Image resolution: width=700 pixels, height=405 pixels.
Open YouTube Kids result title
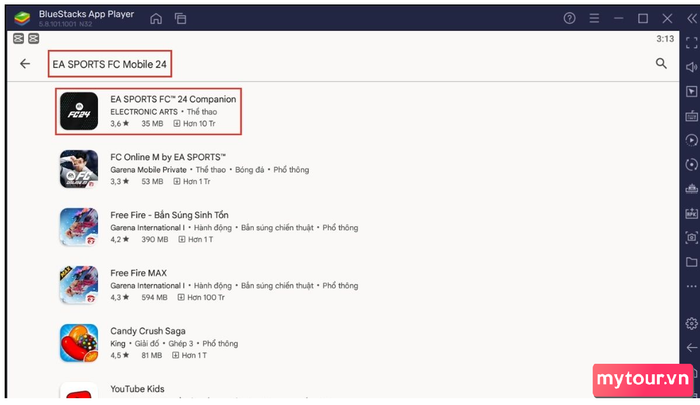(x=137, y=389)
